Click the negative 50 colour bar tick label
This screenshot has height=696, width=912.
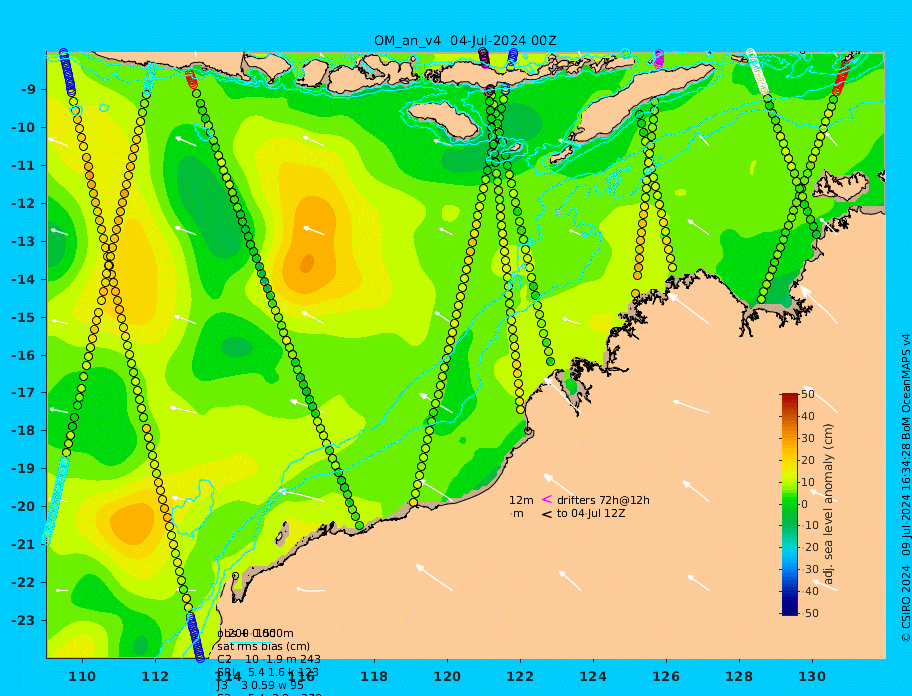[808, 613]
